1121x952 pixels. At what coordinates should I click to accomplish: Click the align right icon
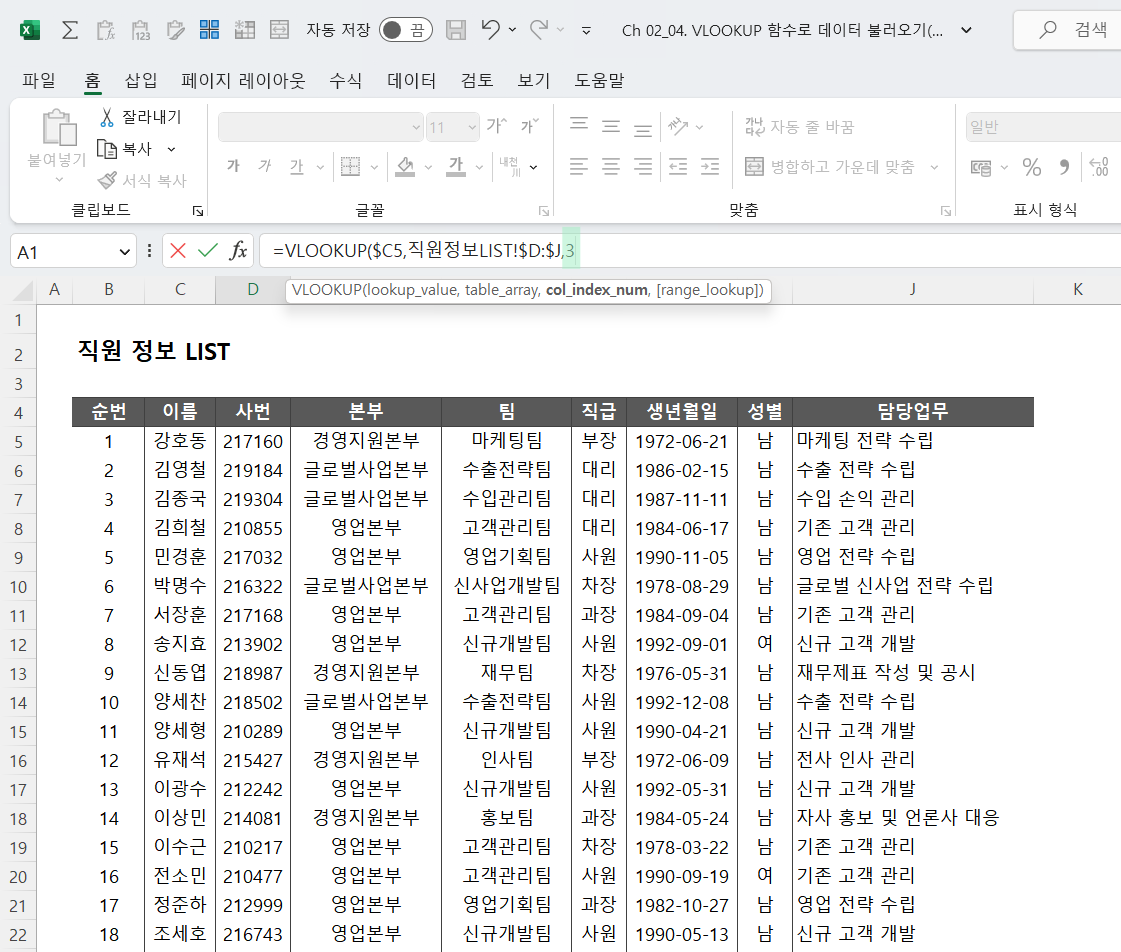[643, 167]
